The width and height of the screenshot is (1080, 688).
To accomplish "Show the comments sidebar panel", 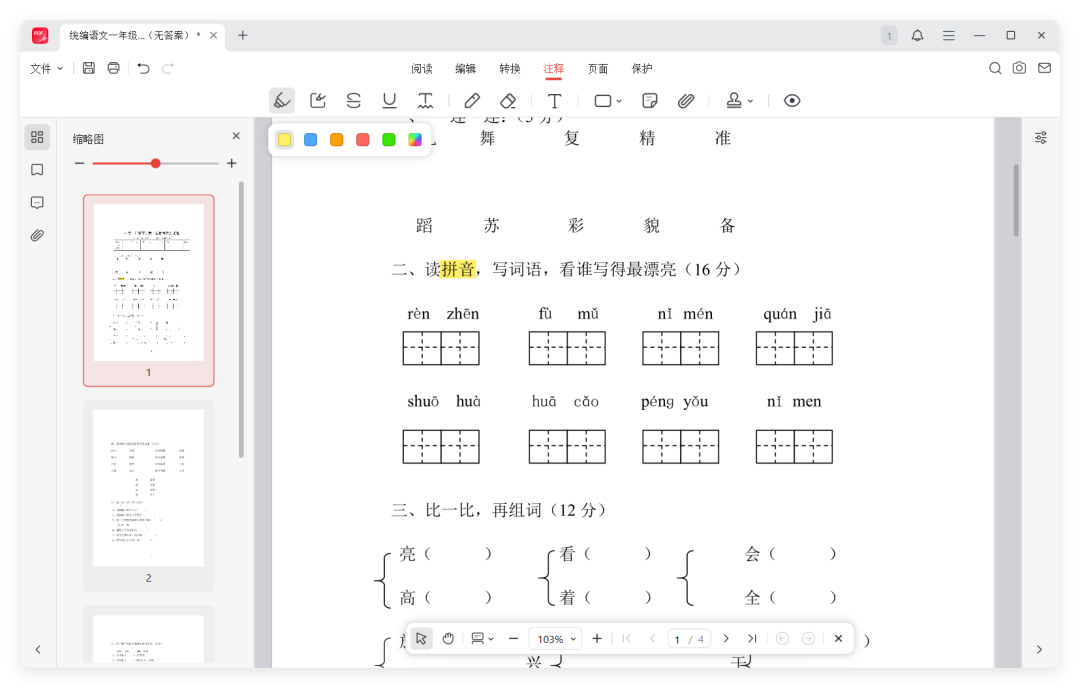I will pos(37,202).
